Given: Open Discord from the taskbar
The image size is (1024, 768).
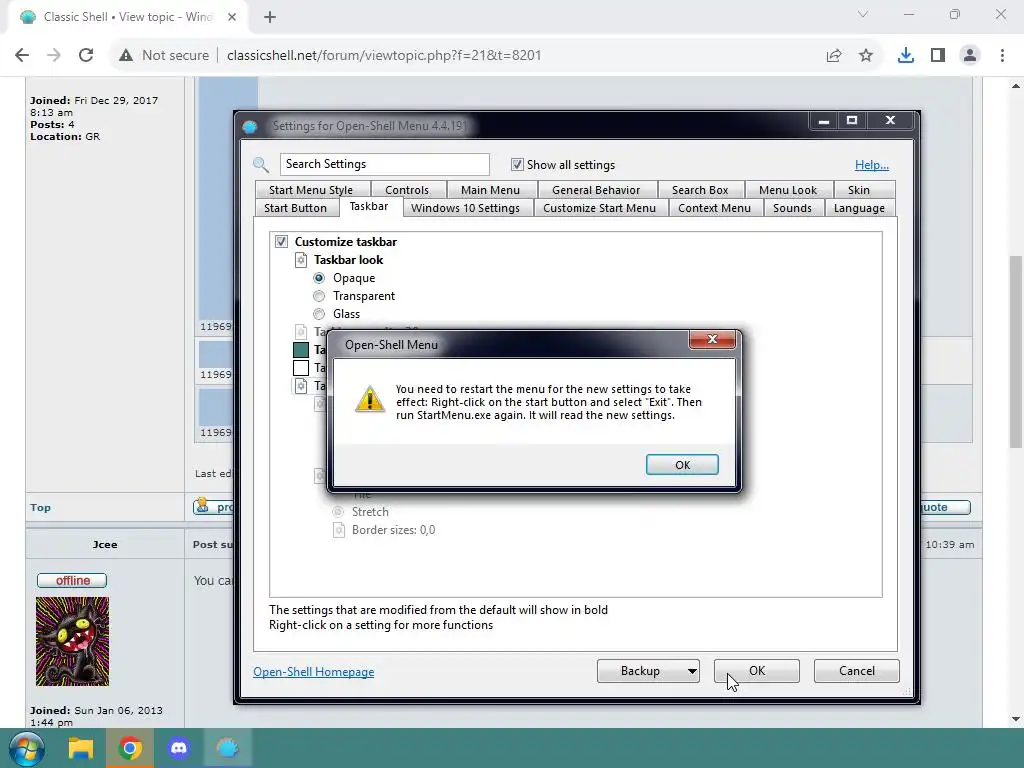Looking at the screenshot, I should coord(179,748).
